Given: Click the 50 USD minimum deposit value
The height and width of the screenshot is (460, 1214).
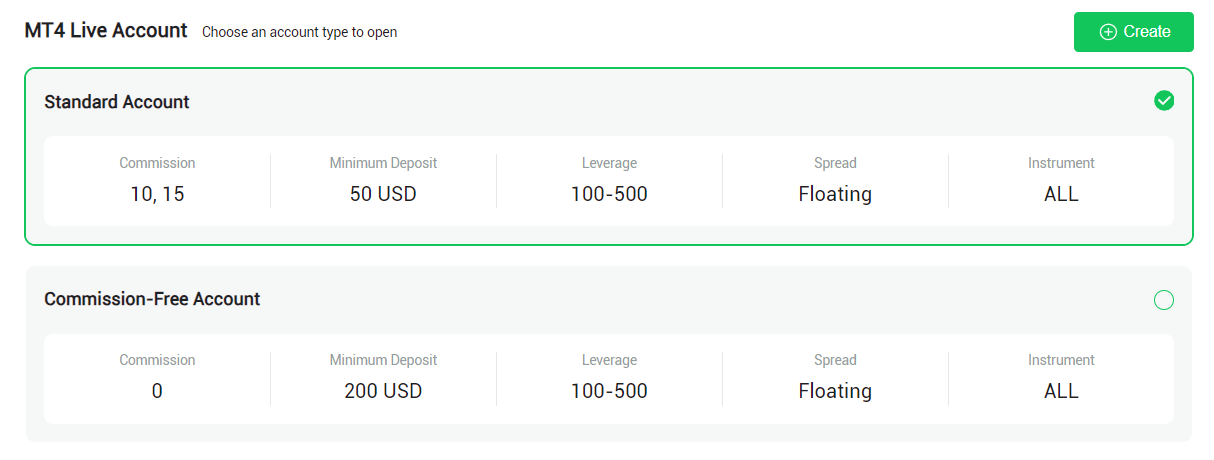Looking at the screenshot, I should pos(383,194).
